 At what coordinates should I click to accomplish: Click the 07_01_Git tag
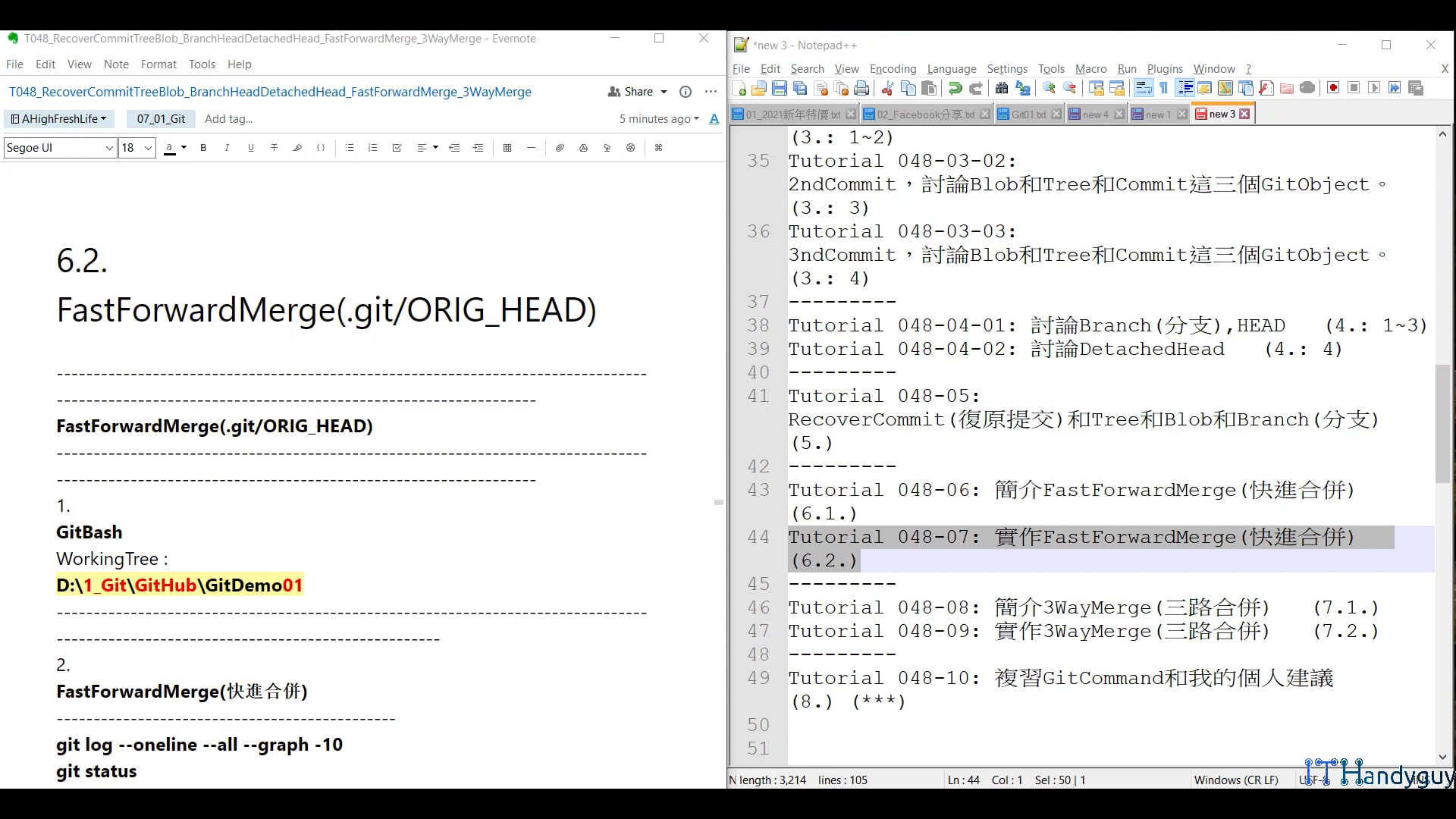tap(161, 119)
